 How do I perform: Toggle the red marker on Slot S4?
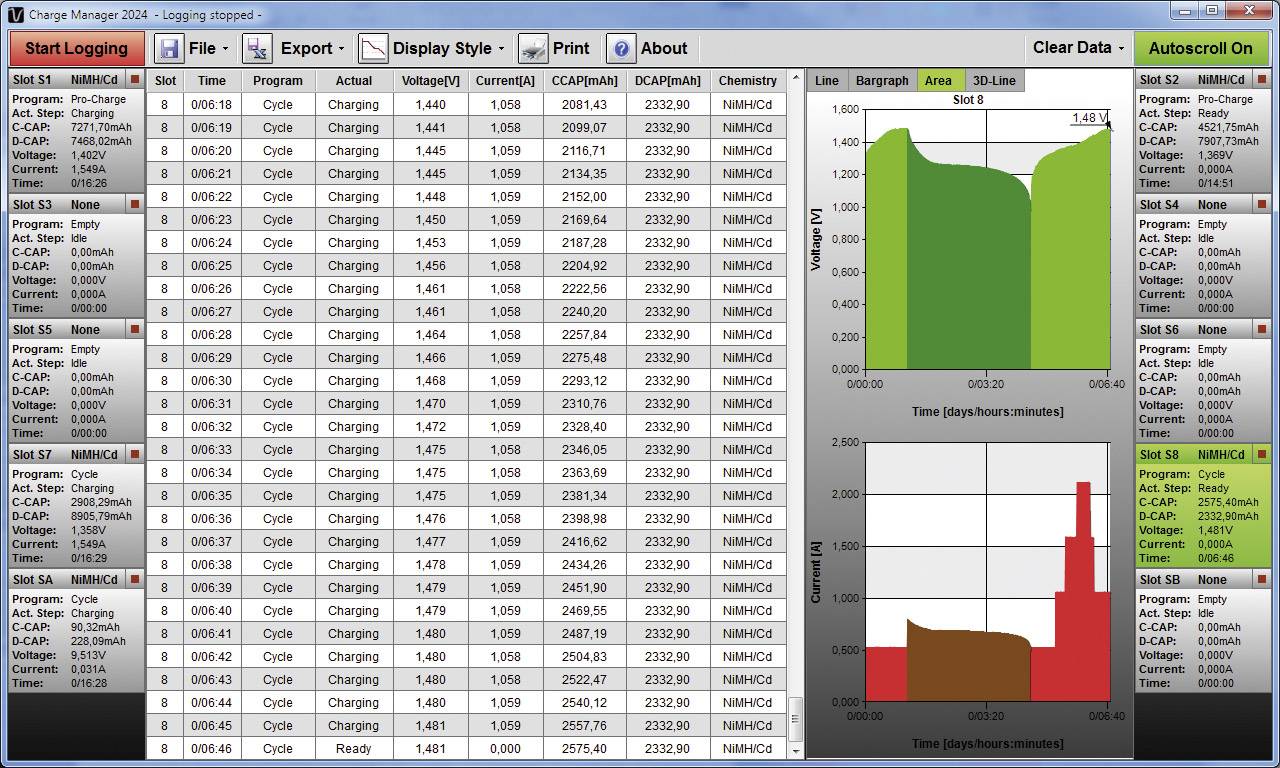(x=1264, y=204)
